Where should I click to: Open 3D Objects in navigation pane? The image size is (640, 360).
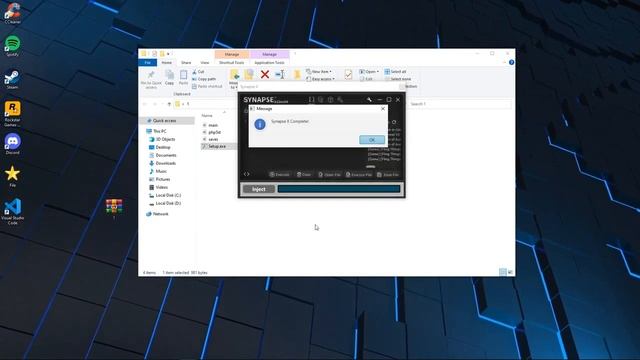[162, 139]
